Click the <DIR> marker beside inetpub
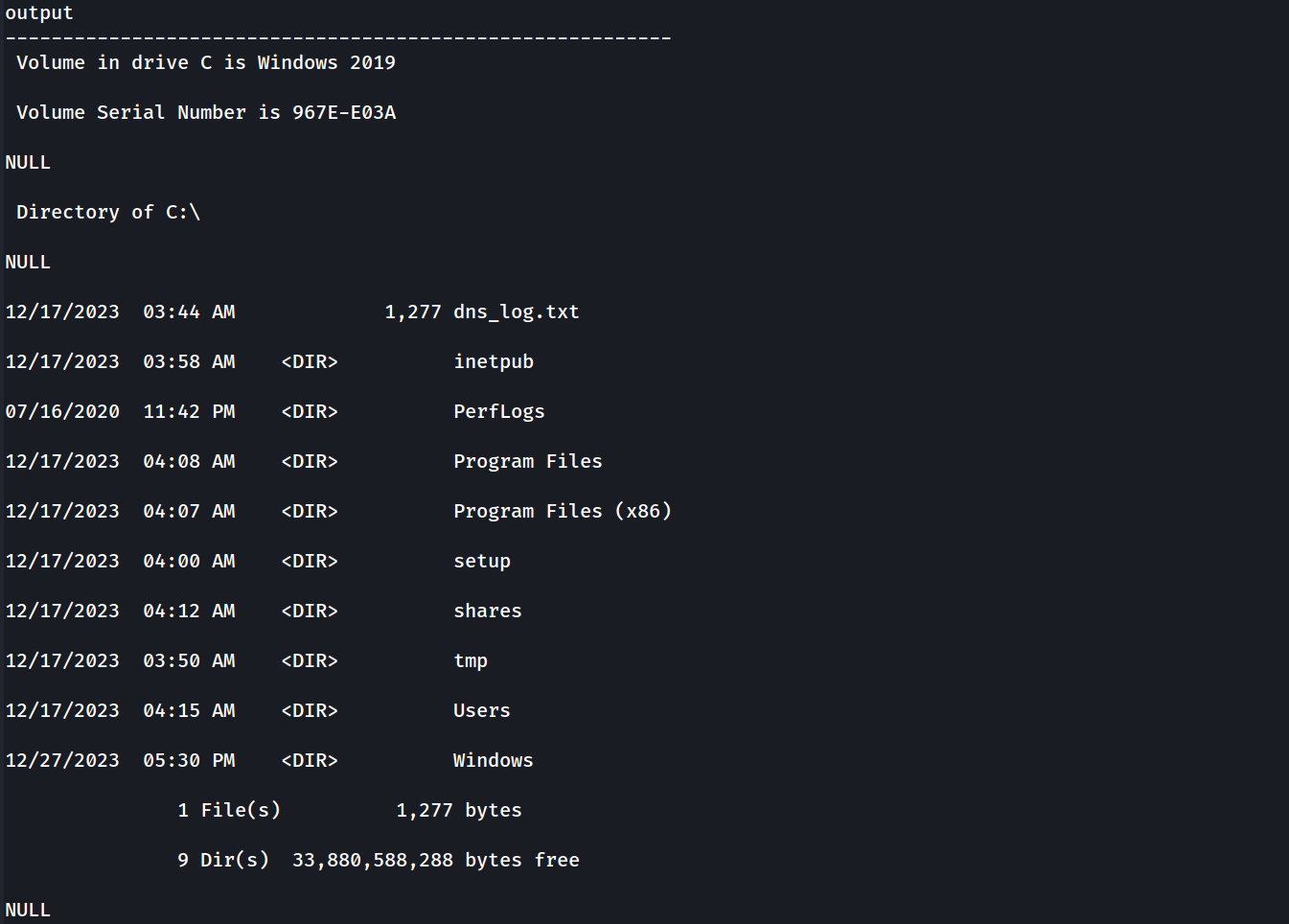This screenshot has width=1289, height=924. pos(309,362)
